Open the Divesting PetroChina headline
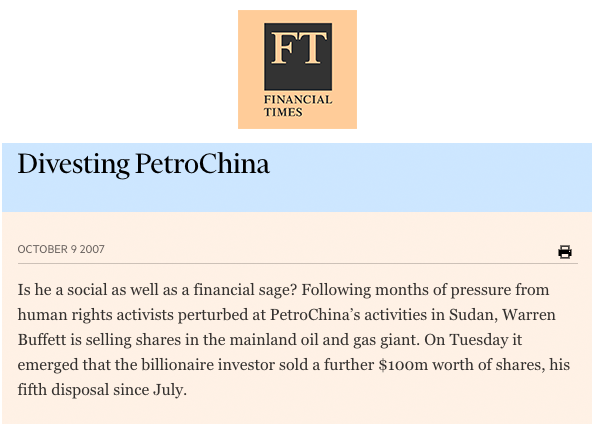Image resolution: width=597 pixels, height=439 pixels. coord(143,164)
